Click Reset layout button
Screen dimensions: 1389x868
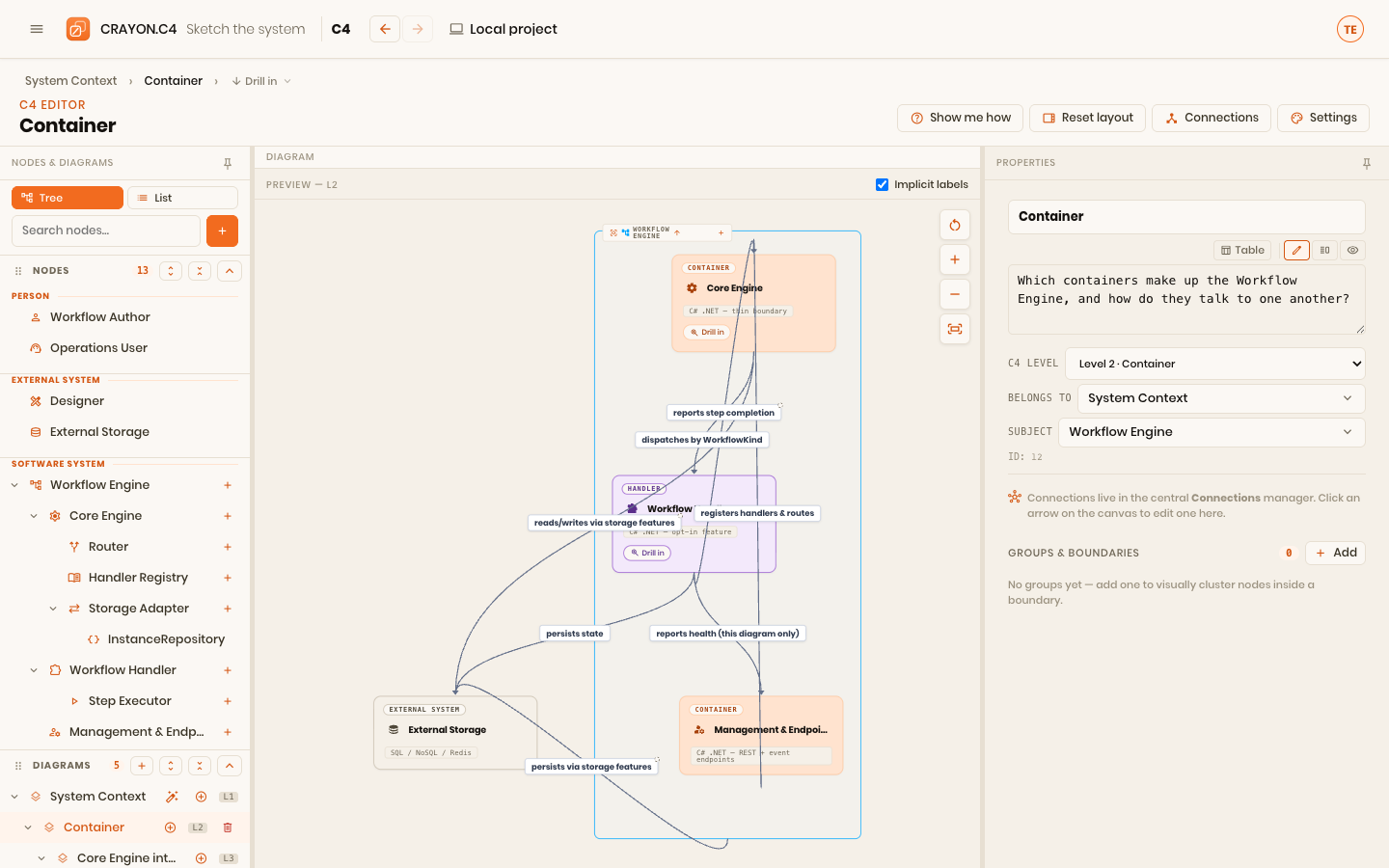coord(1088,118)
